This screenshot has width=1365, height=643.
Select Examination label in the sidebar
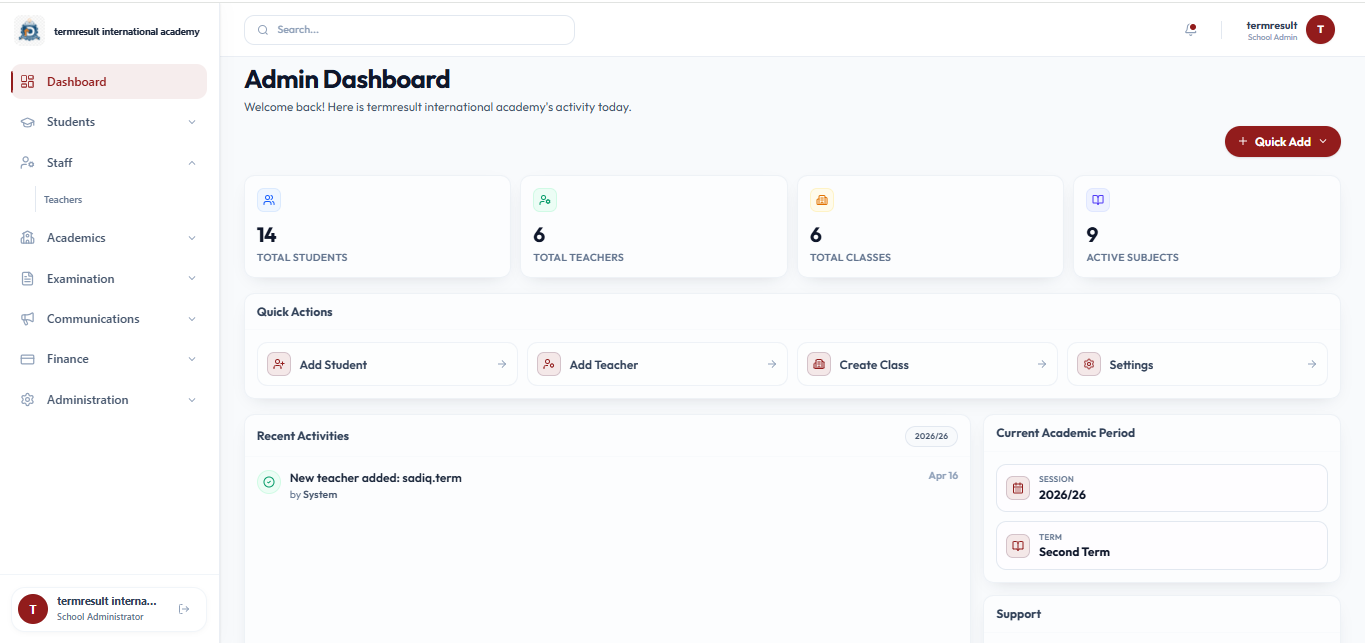click(81, 279)
